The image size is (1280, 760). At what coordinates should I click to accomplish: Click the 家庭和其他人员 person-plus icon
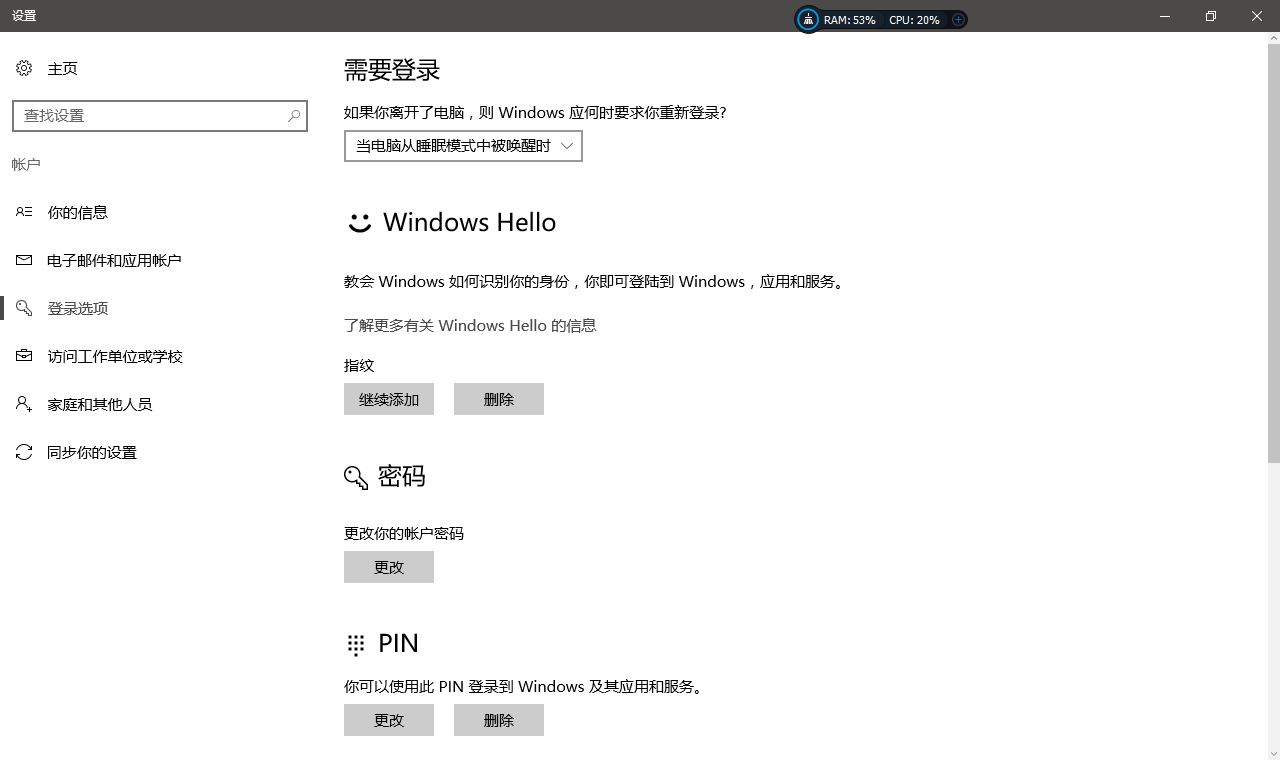pos(24,404)
